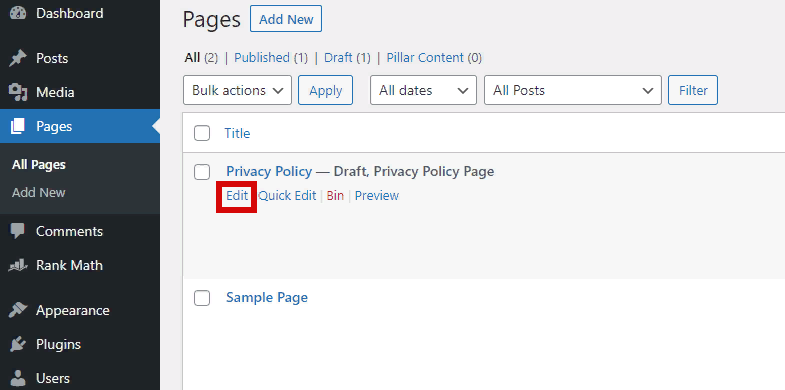Click the Comments speech bubble icon
The height and width of the screenshot is (390, 785).
pos(18,231)
